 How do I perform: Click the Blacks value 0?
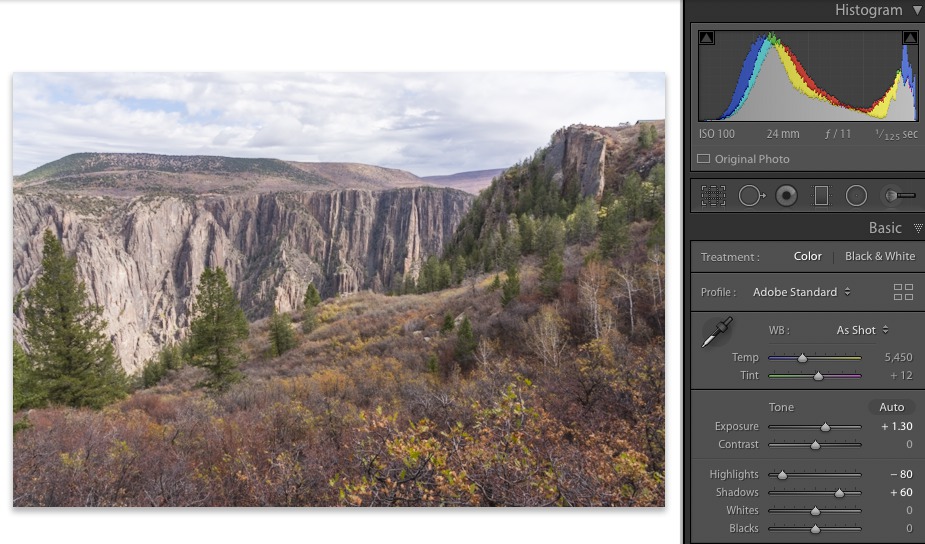click(x=910, y=528)
